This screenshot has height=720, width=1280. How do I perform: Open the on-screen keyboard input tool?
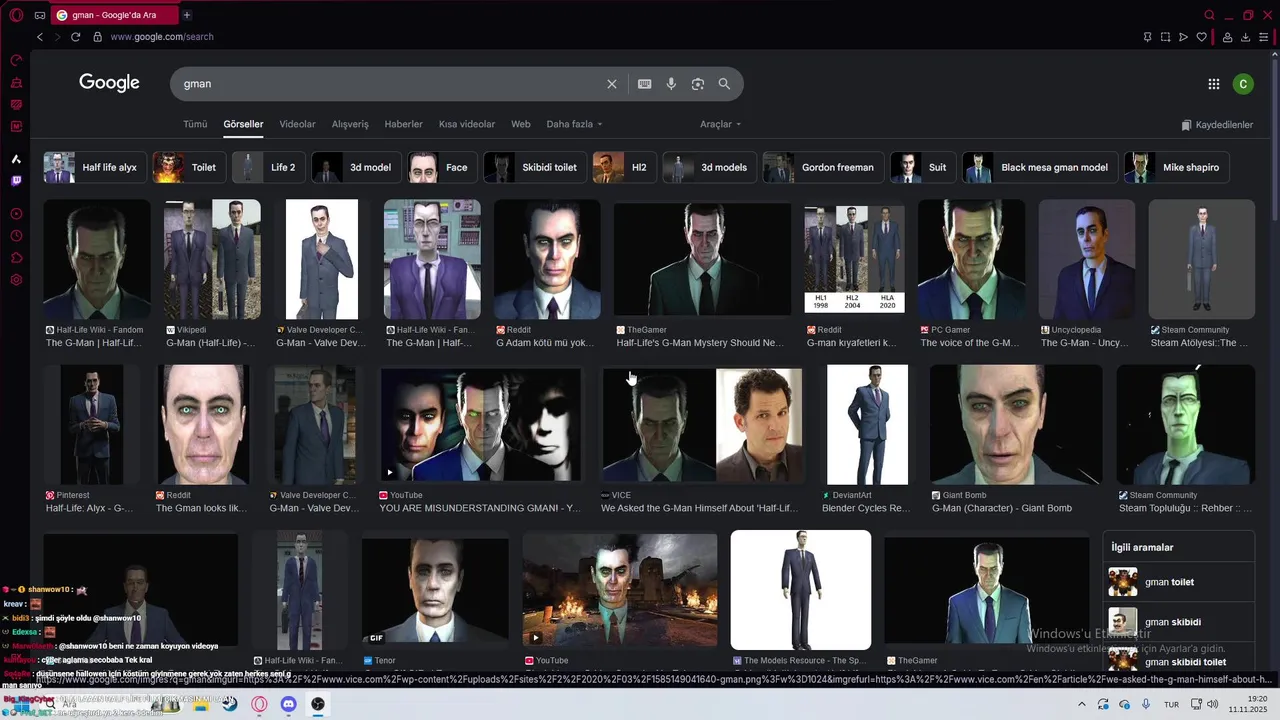coord(644,84)
